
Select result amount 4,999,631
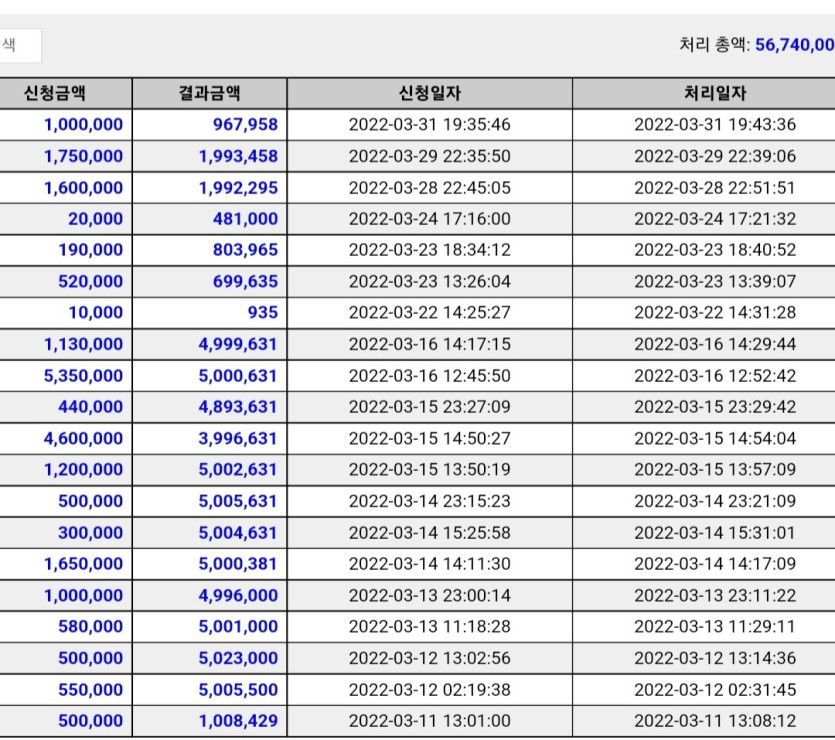pyautogui.click(x=238, y=344)
